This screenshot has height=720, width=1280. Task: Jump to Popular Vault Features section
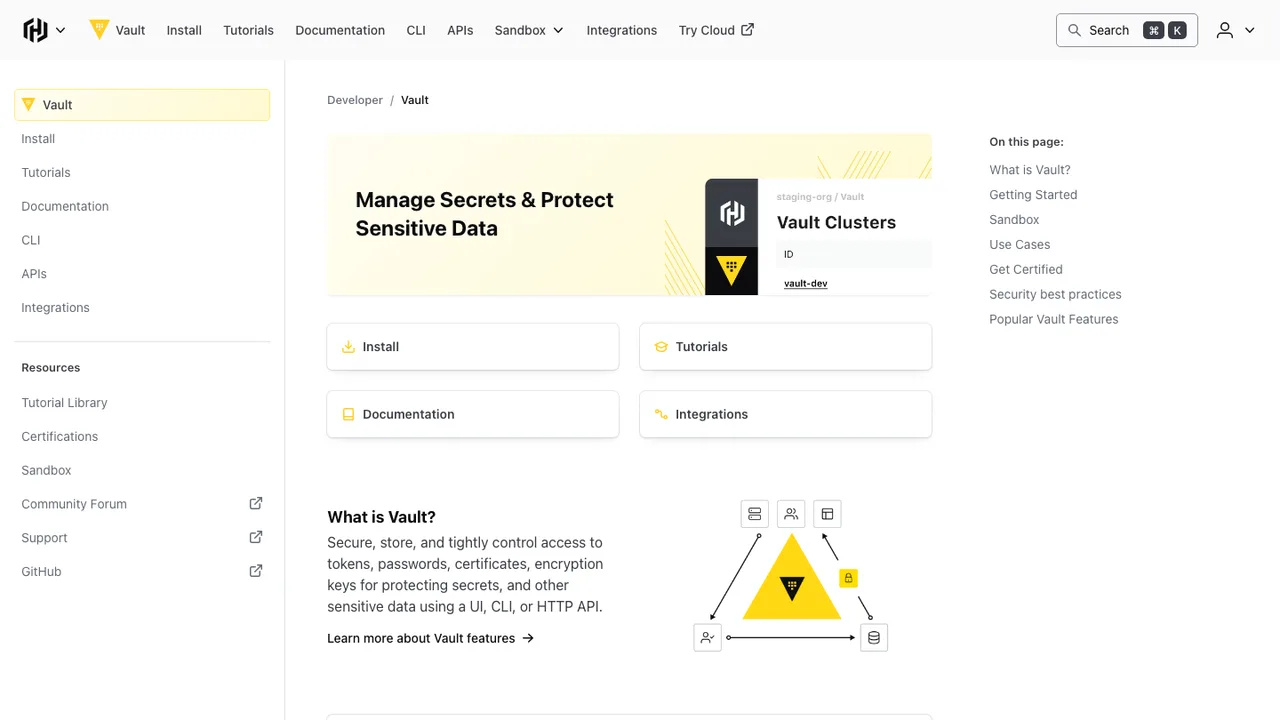[1054, 320]
